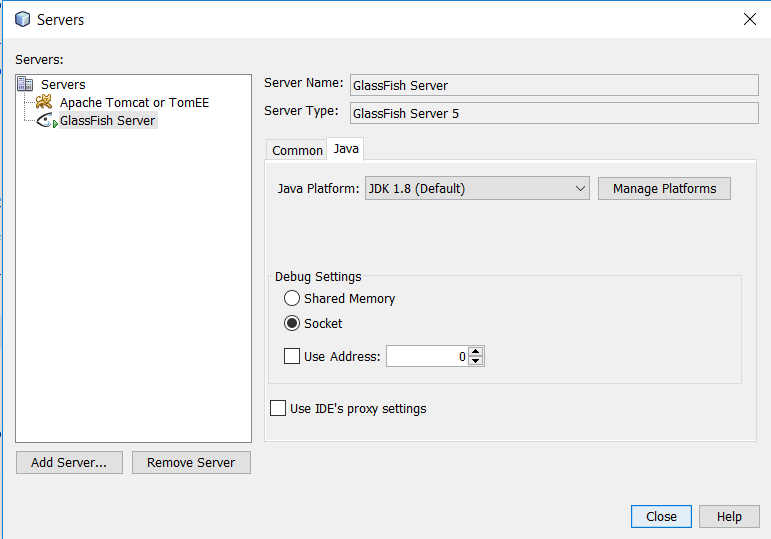
Task: Click the Apache Tomcat cat icon
Action: pos(44,102)
